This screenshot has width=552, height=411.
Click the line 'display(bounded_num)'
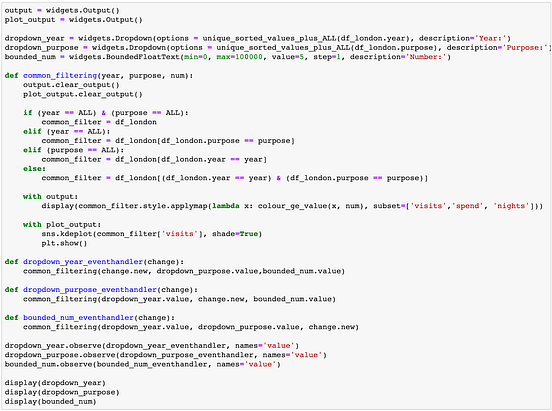click(x=50, y=401)
